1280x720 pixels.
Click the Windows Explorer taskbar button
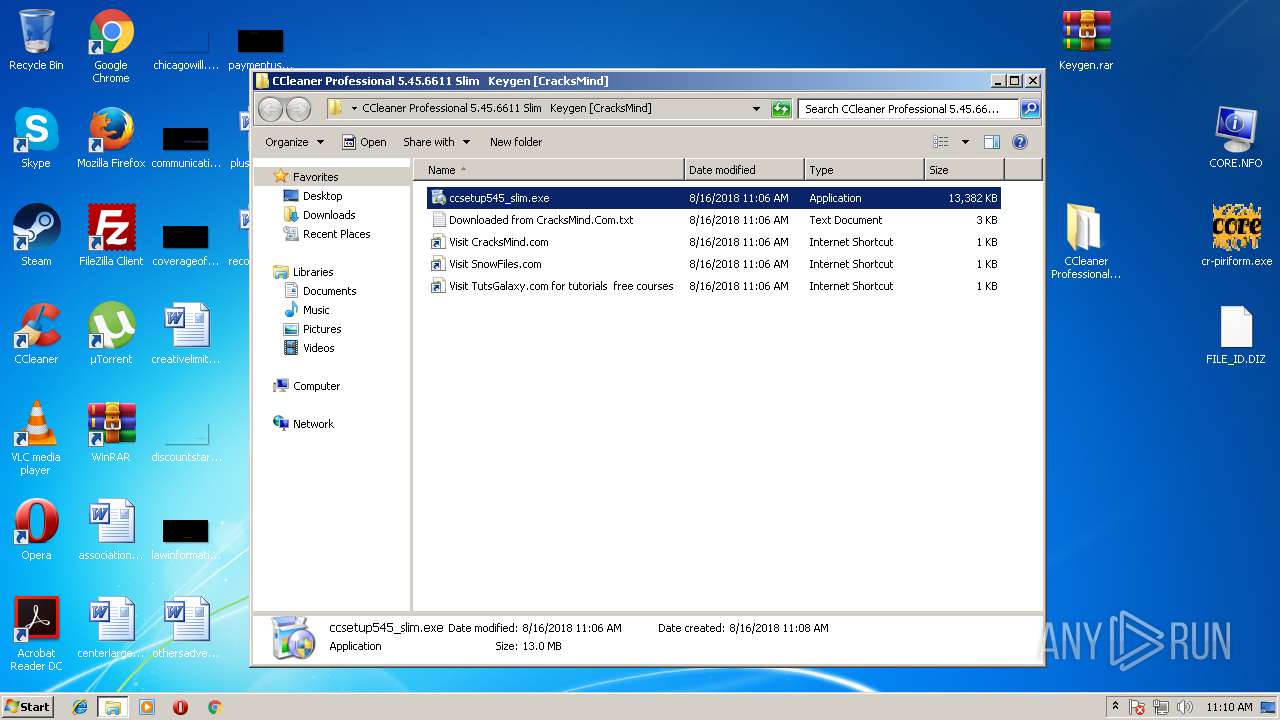coord(112,707)
